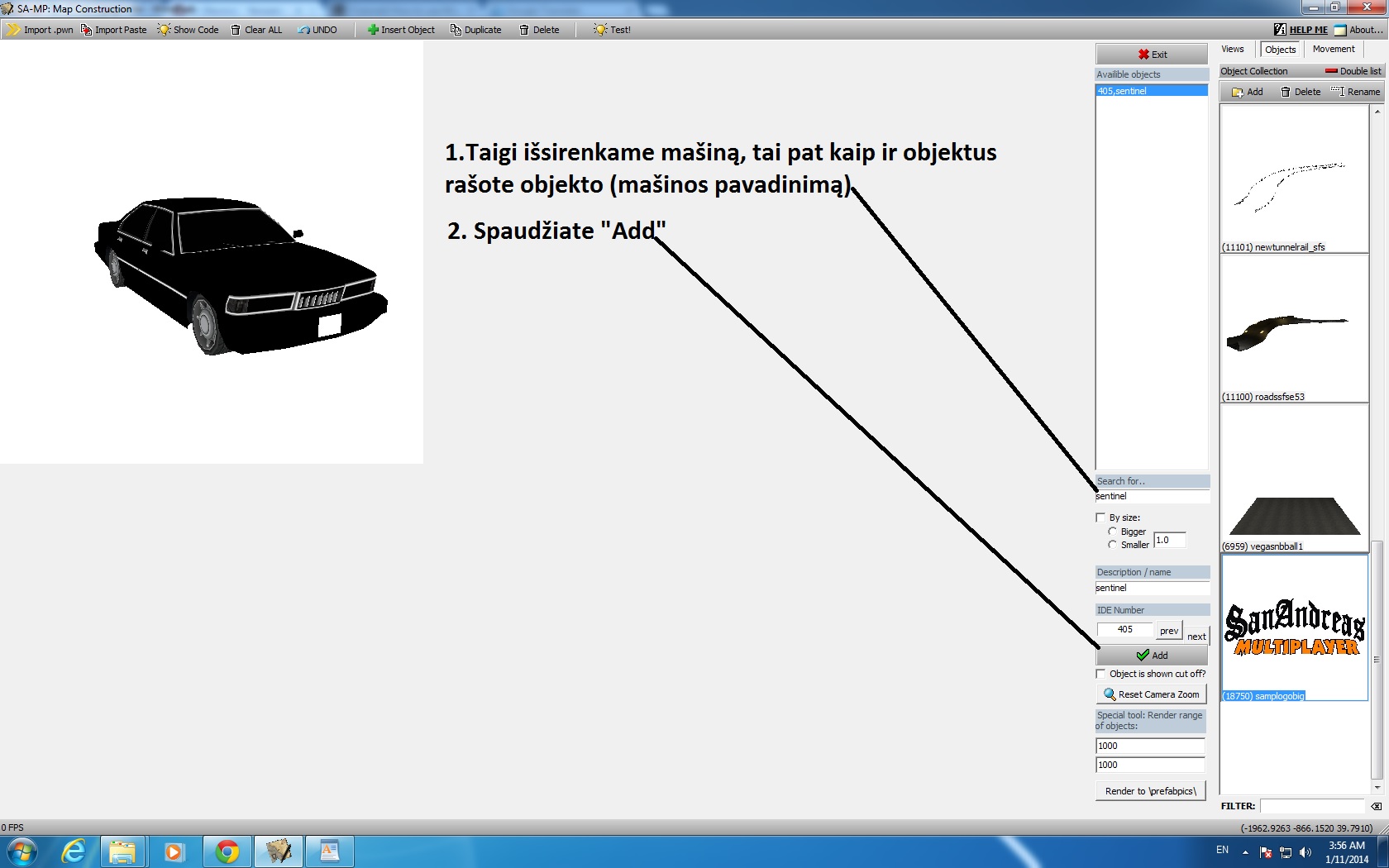The width and height of the screenshot is (1389, 868).
Task: Click the Map Construction taskbar icon
Action: [279, 851]
